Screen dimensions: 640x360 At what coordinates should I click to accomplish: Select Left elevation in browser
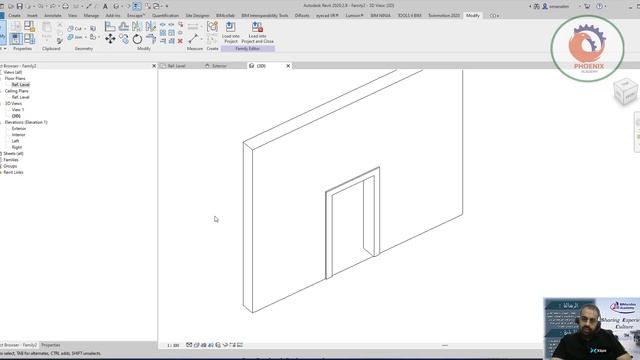15,141
